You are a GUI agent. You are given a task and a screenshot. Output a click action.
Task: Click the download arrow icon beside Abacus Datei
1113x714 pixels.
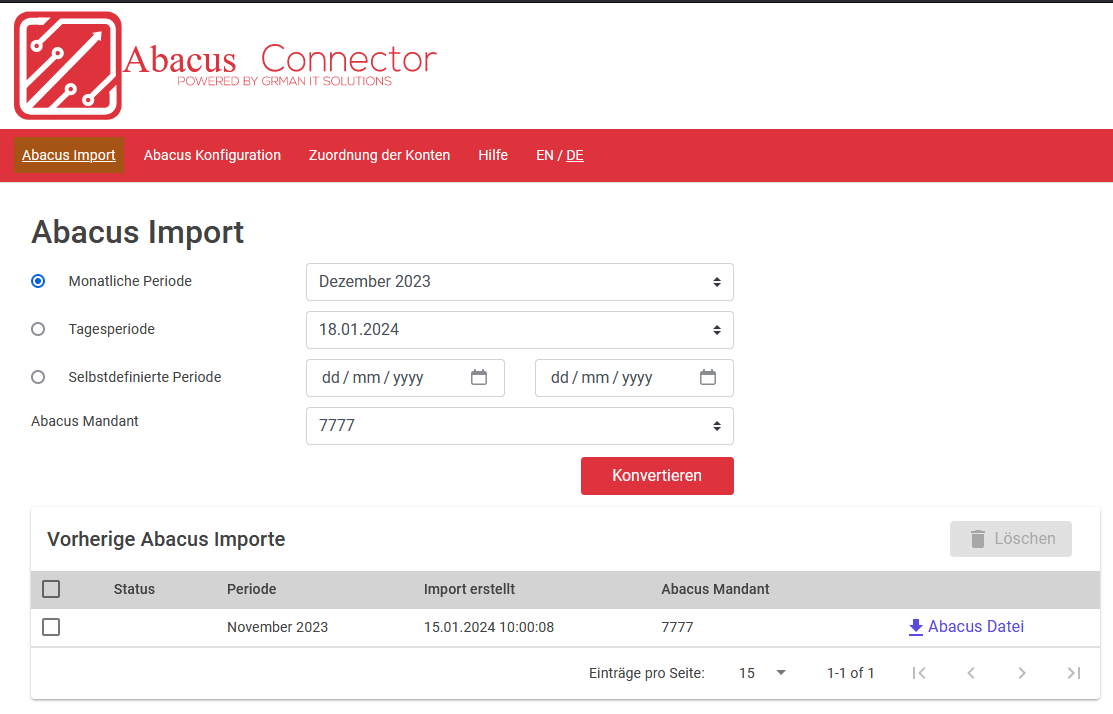coord(916,627)
